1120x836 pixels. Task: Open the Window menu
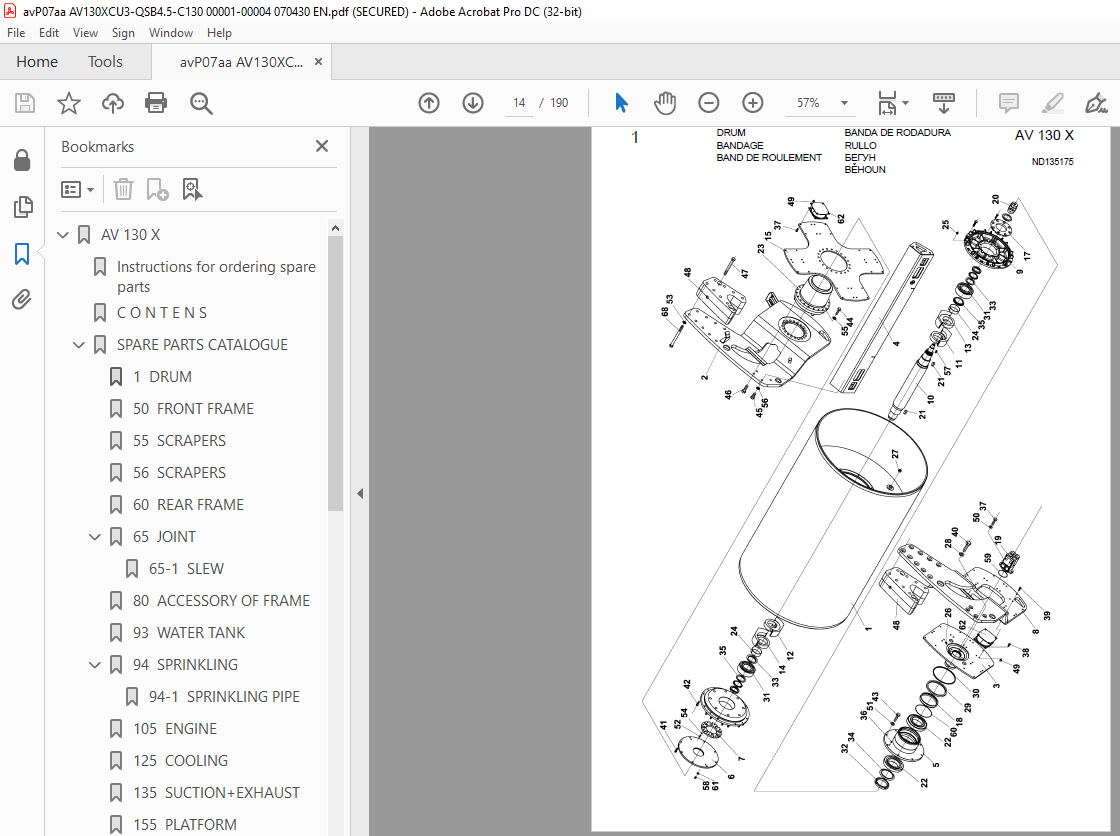tap(171, 33)
